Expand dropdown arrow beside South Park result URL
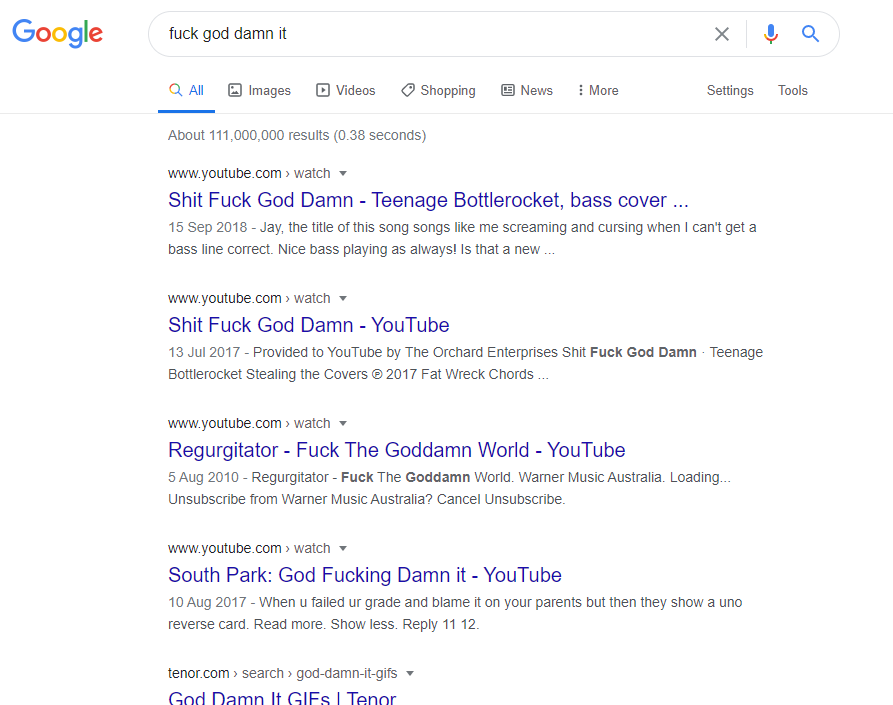Image resolution: width=893 pixels, height=705 pixels. (343, 548)
